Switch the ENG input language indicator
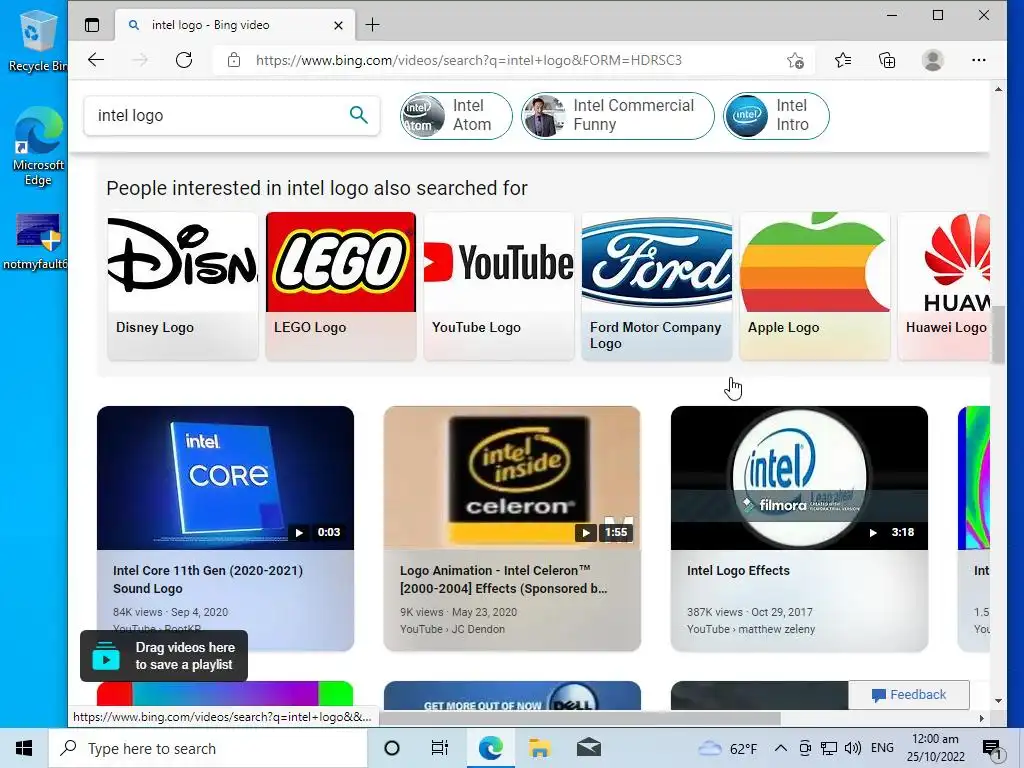Image resolution: width=1024 pixels, height=768 pixels. [882, 748]
